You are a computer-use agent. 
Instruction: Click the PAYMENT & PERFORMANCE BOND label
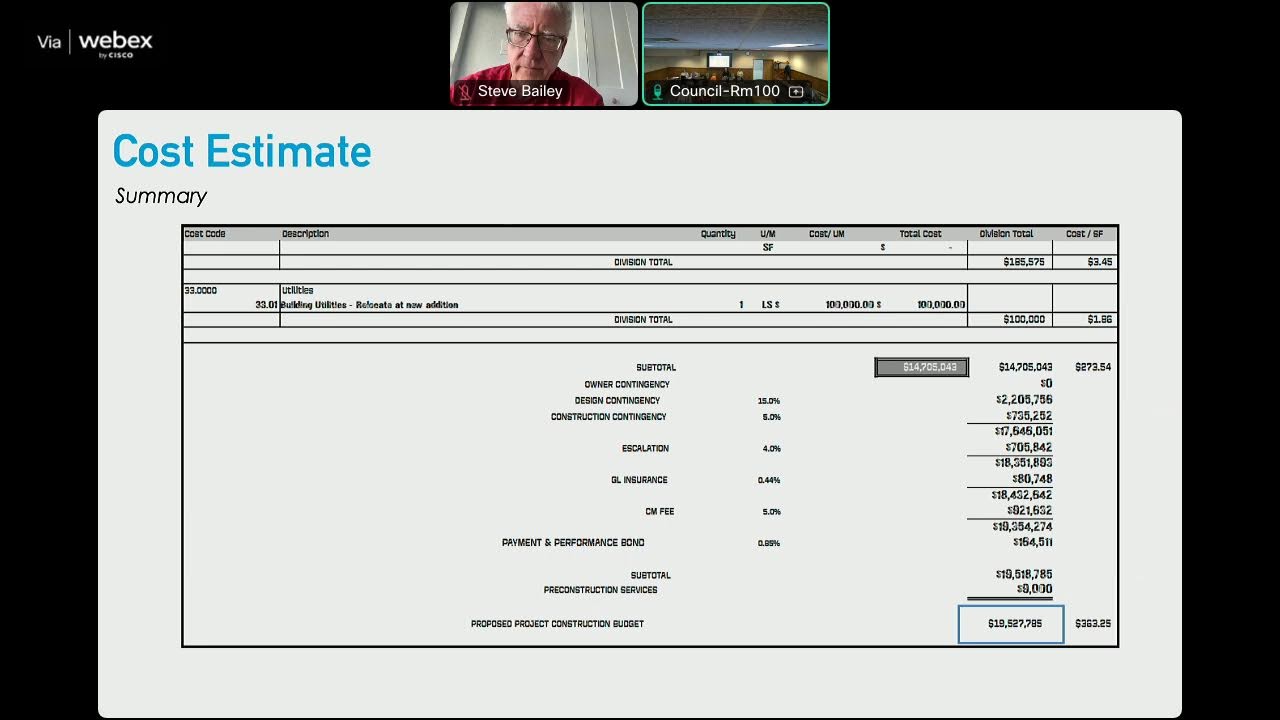point(573,543)
